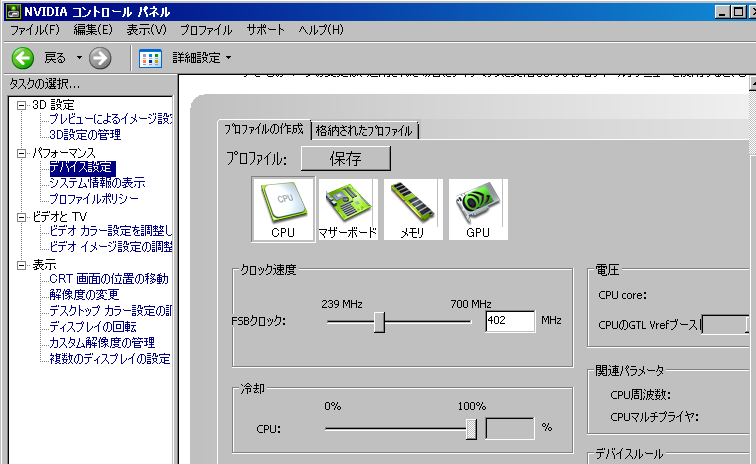
Task: Open 解像度の変更 link
Action: (x=84, y=295)
